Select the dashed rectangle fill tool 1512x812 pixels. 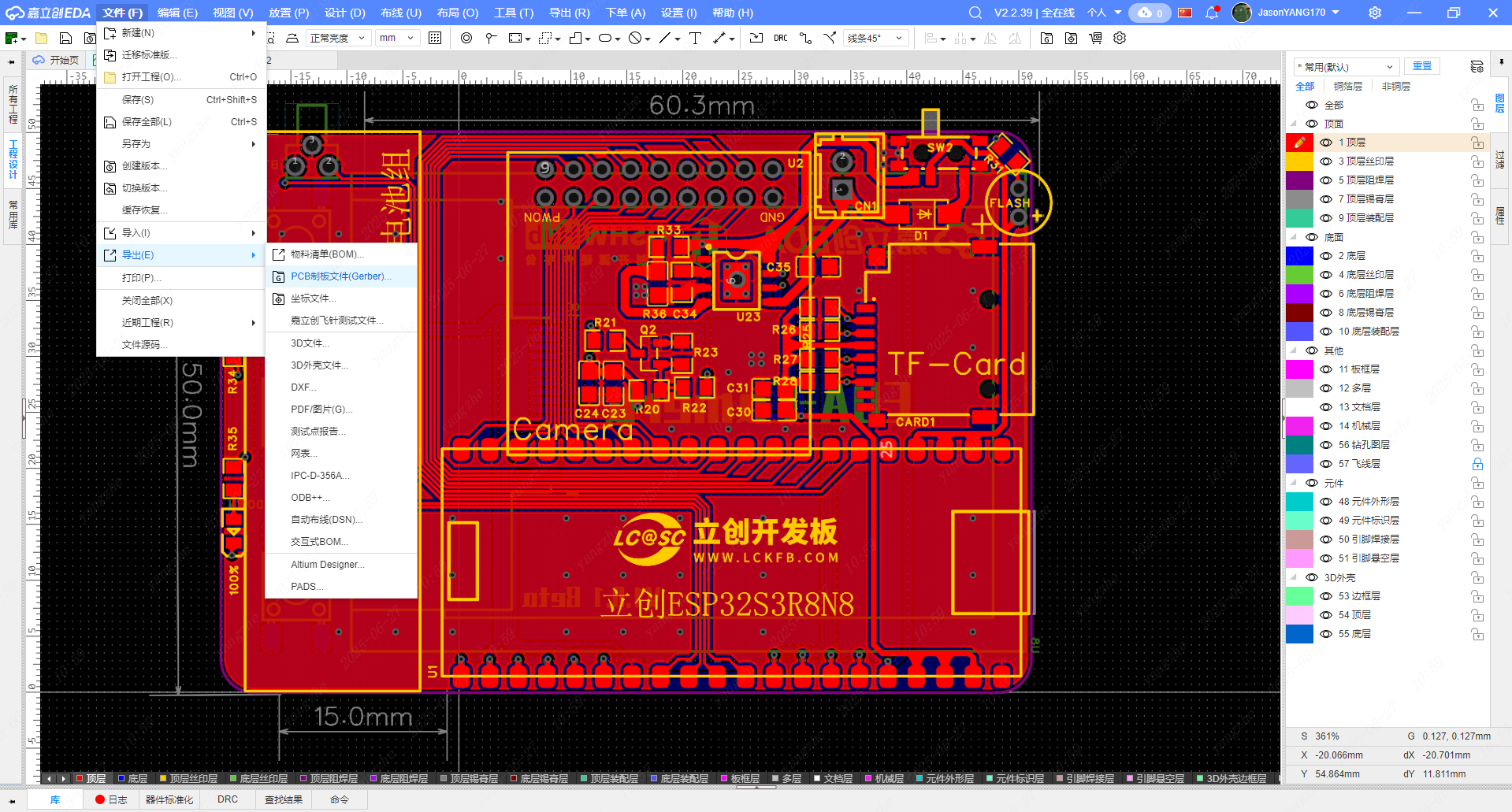pyautogui.click(x=544, y=38)
